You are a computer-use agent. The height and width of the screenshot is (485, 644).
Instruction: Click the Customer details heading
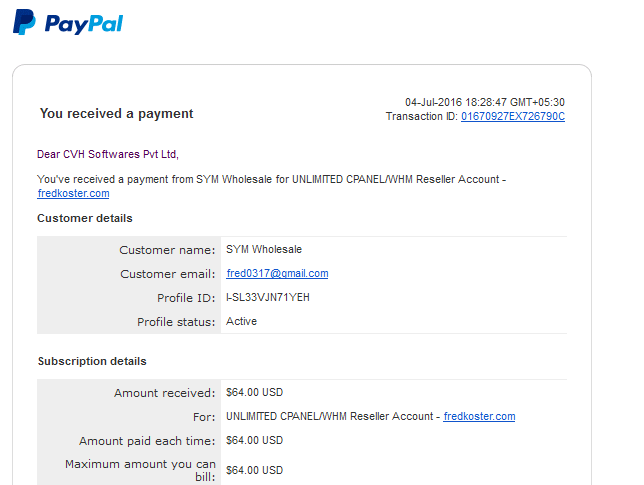pyautogui.click(x=85, y=218)
